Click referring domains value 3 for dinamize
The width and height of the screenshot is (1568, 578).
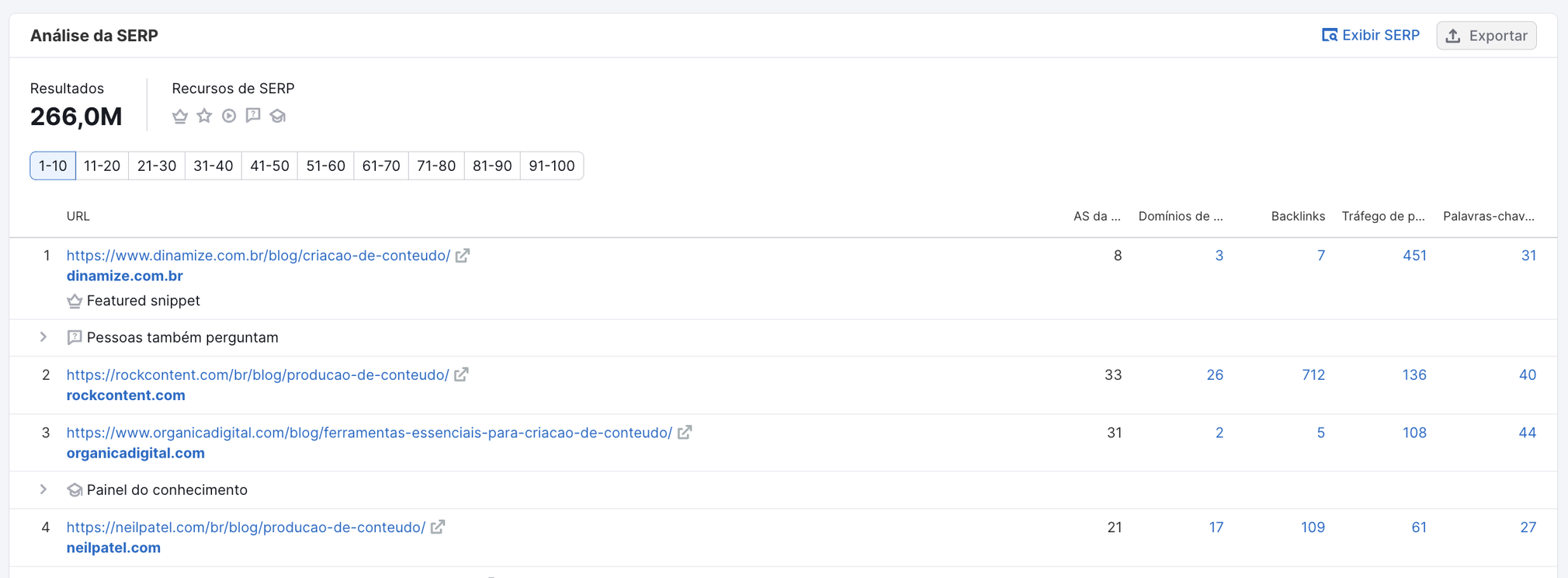(1219, 256)
